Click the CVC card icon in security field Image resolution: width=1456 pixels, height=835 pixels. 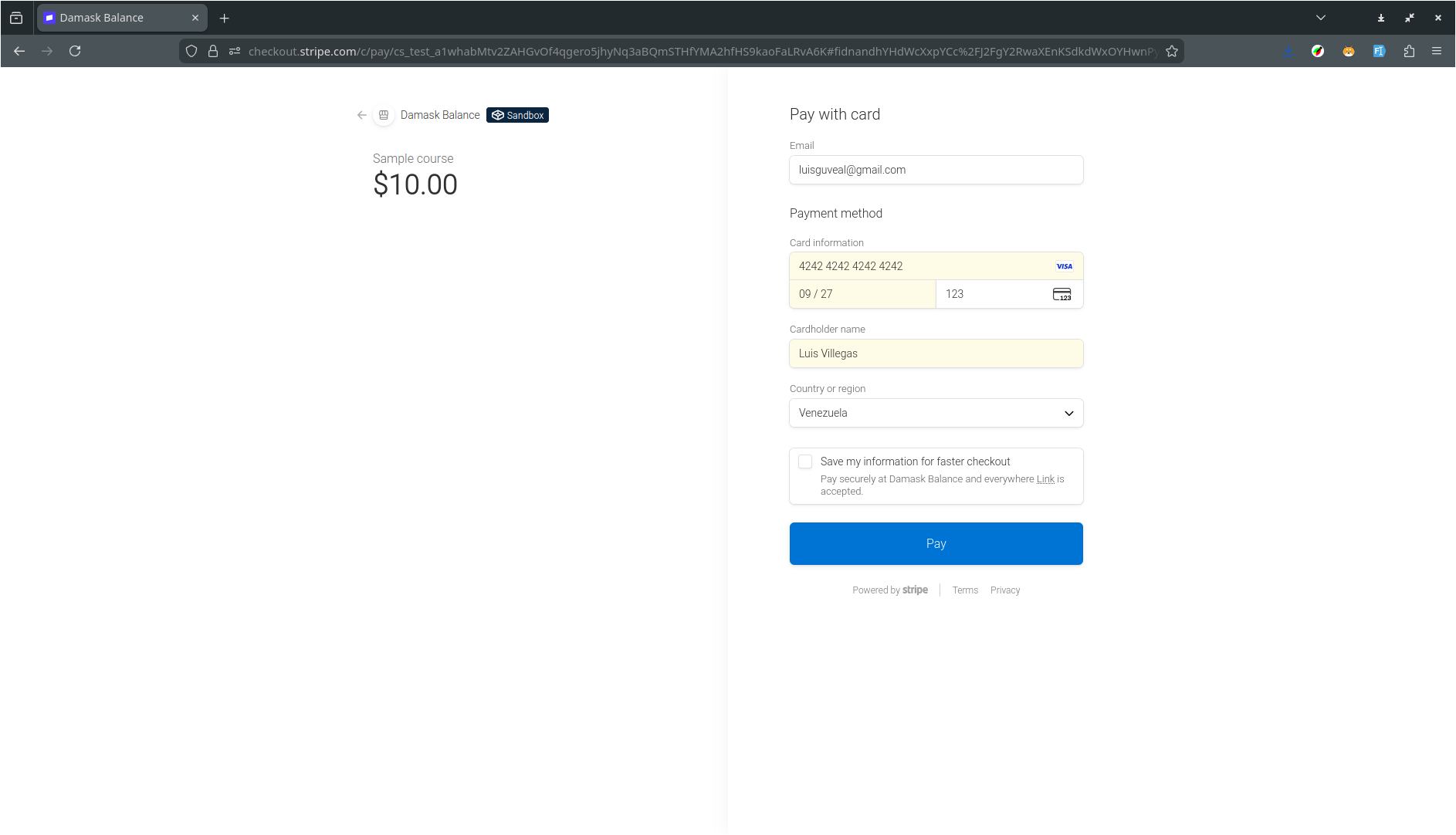1062,294
